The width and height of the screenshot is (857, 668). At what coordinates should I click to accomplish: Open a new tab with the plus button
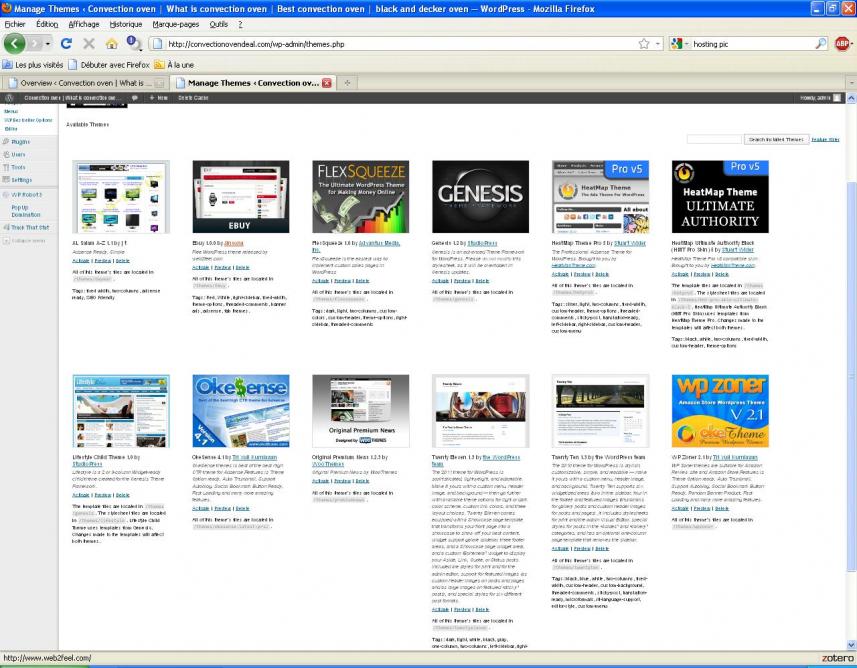click(x=347, y=83)
